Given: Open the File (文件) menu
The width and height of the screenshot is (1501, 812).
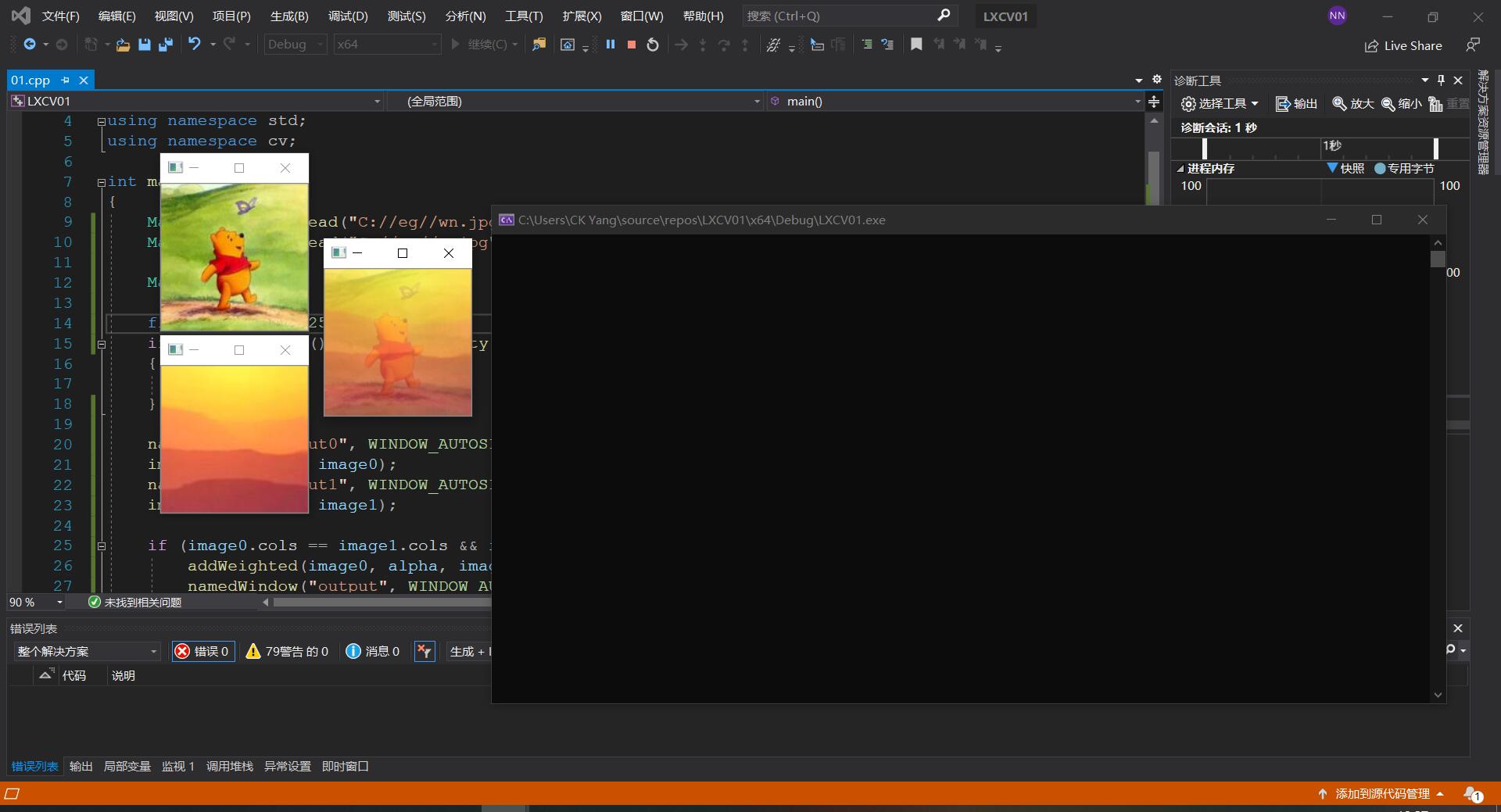Looking at the screenshot, I should point(60,16).
